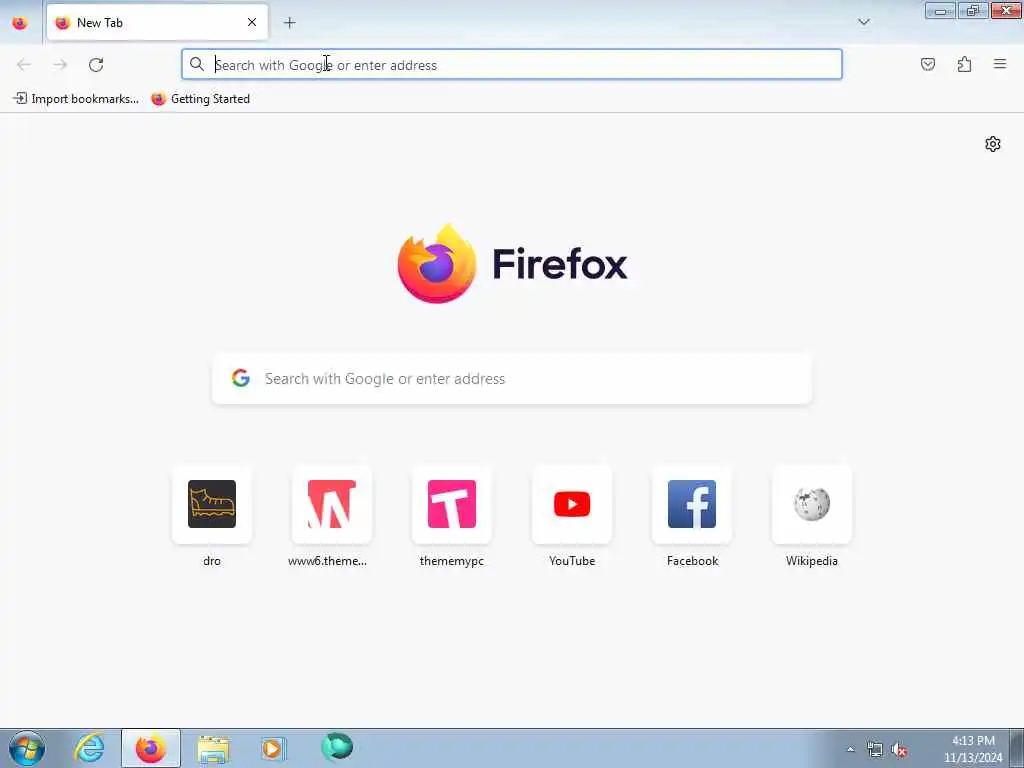This screenshot has width=1024, height=768.
Task: Open the Extensions puzzle icon
Action: (964, 64)
